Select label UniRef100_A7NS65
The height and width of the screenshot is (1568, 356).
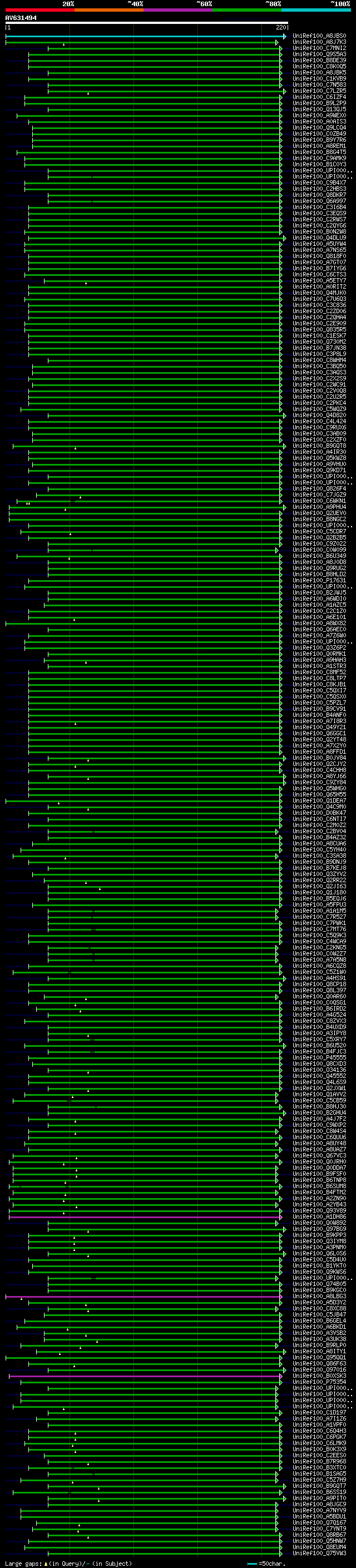click(x=319, y=250)
